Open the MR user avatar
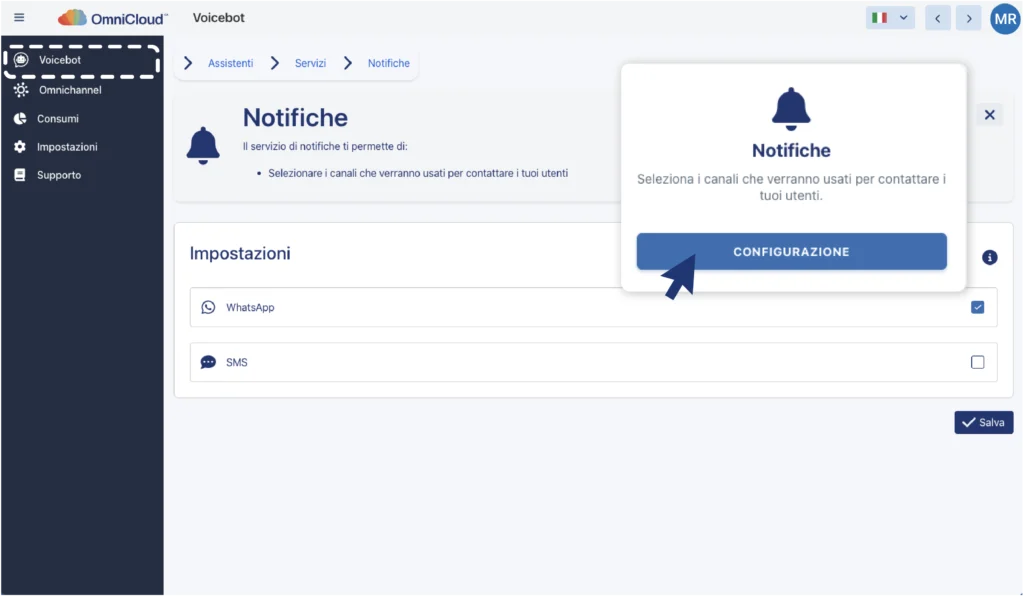The width and height of the screenshot is (1024, 596). pos(1004,18)
